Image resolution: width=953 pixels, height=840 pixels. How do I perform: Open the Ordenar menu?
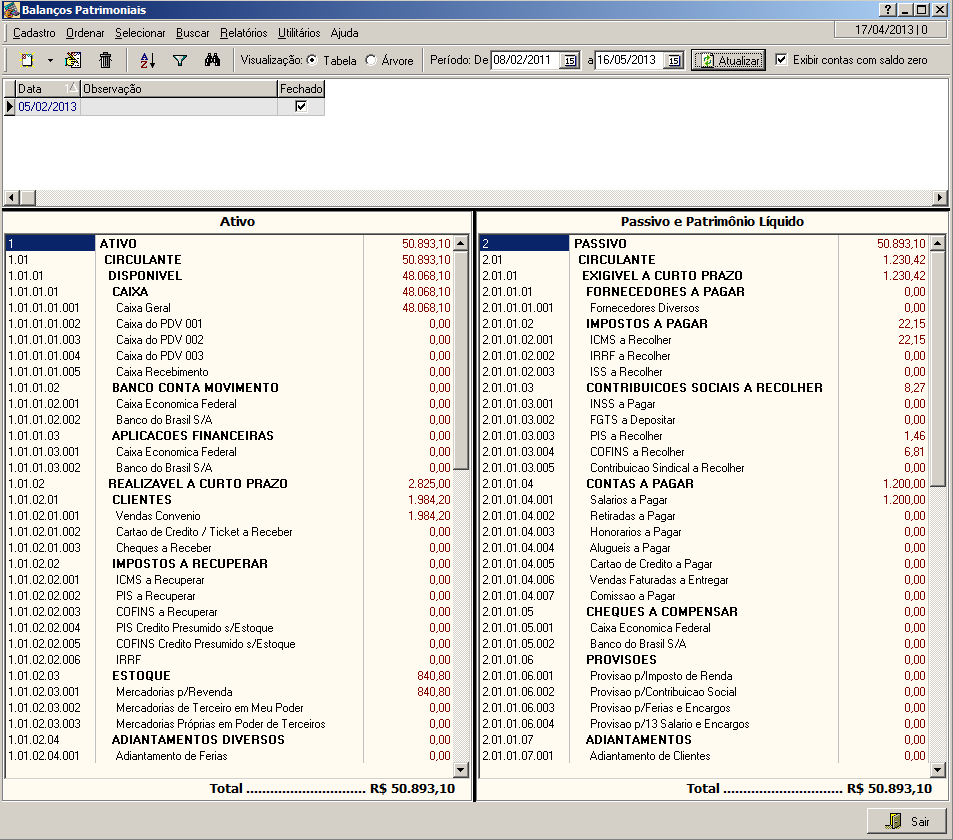pos(85,33)
